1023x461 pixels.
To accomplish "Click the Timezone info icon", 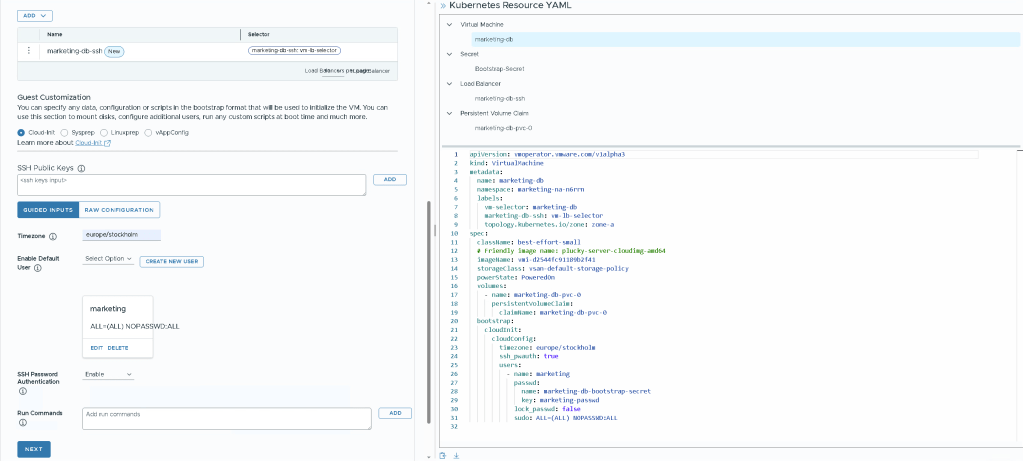I will pyautogui.click(x=52, y=236).
